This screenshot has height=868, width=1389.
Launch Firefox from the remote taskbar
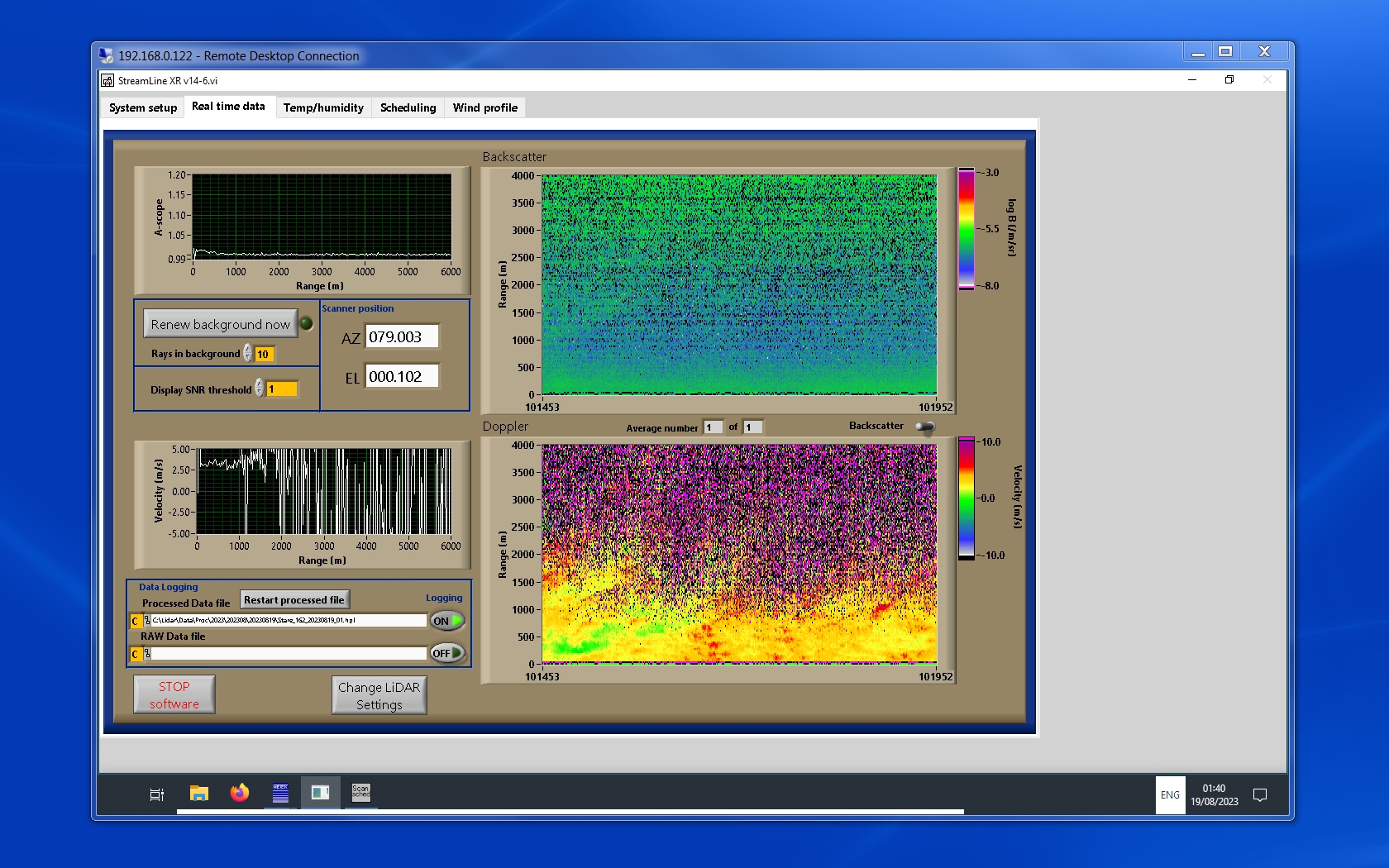pos(240,794)
